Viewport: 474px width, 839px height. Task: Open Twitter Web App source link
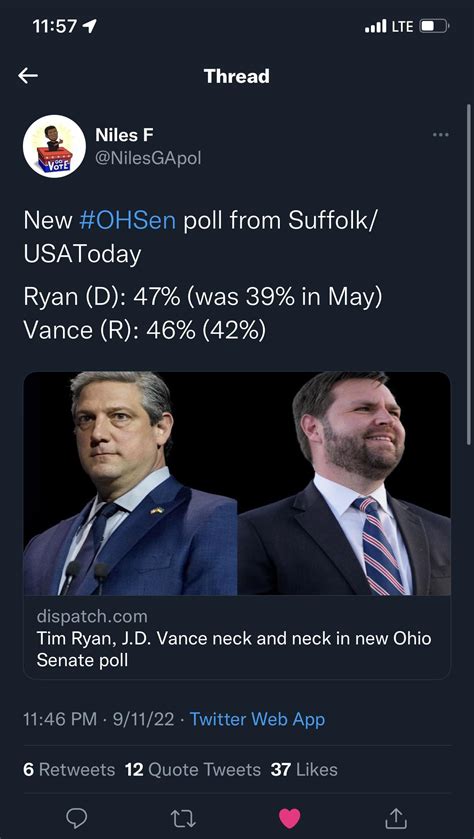pos(257,719)
